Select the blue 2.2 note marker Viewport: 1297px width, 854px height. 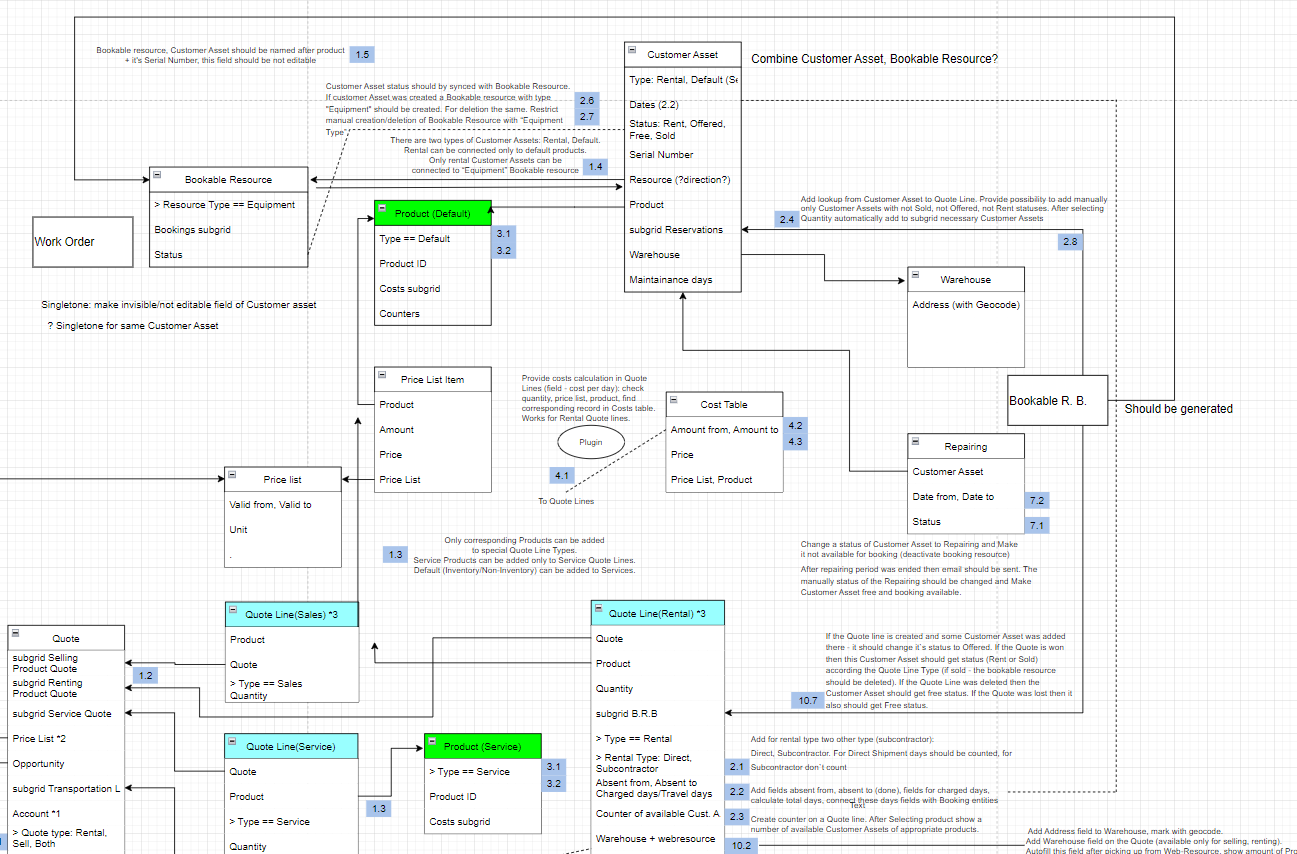738,792
